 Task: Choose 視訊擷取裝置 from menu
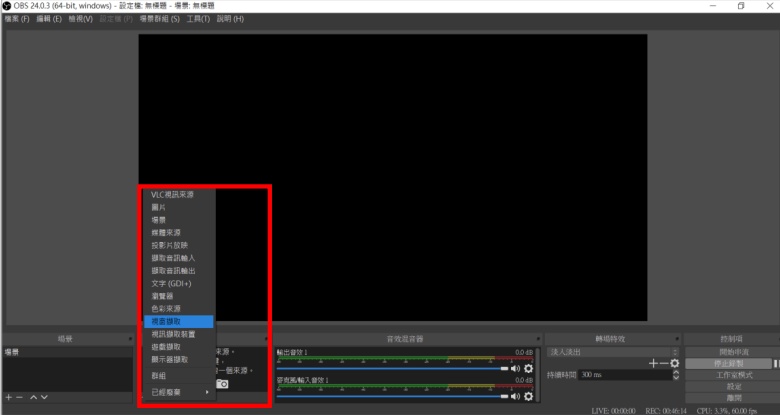179,334
